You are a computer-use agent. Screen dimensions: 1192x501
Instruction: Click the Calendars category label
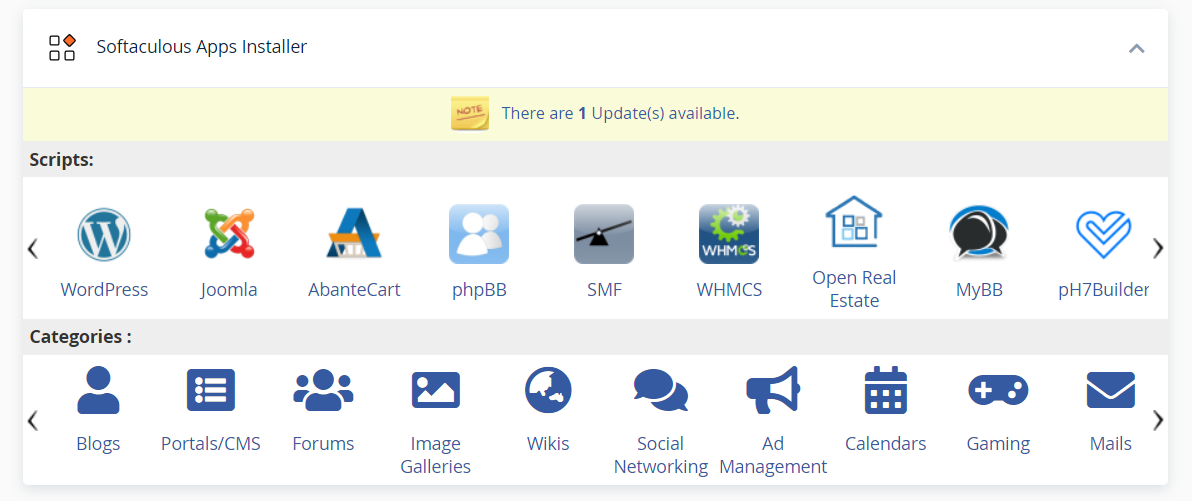click(886, 443)
